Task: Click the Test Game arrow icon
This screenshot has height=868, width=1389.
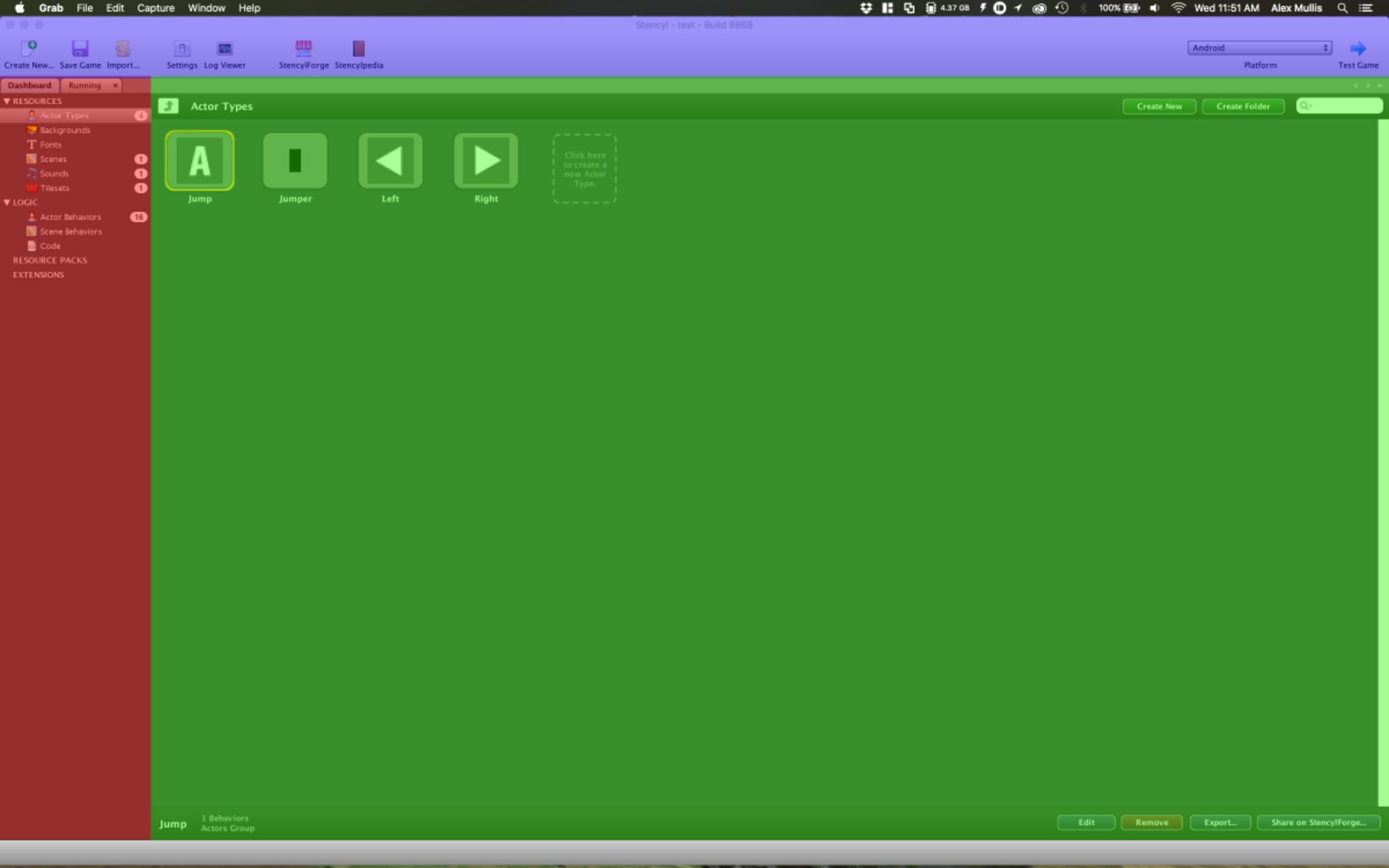Action: click(1358, 48)
